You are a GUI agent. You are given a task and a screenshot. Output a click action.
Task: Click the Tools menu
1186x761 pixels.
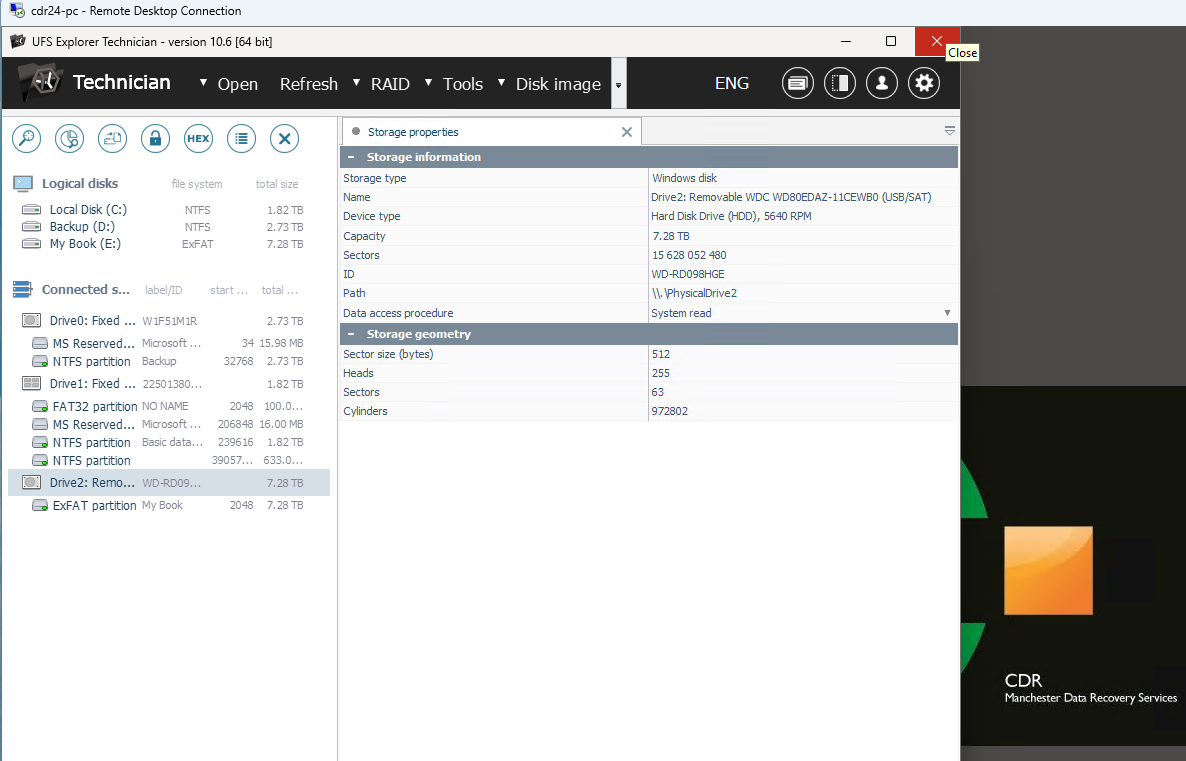(x=463, y=84)
